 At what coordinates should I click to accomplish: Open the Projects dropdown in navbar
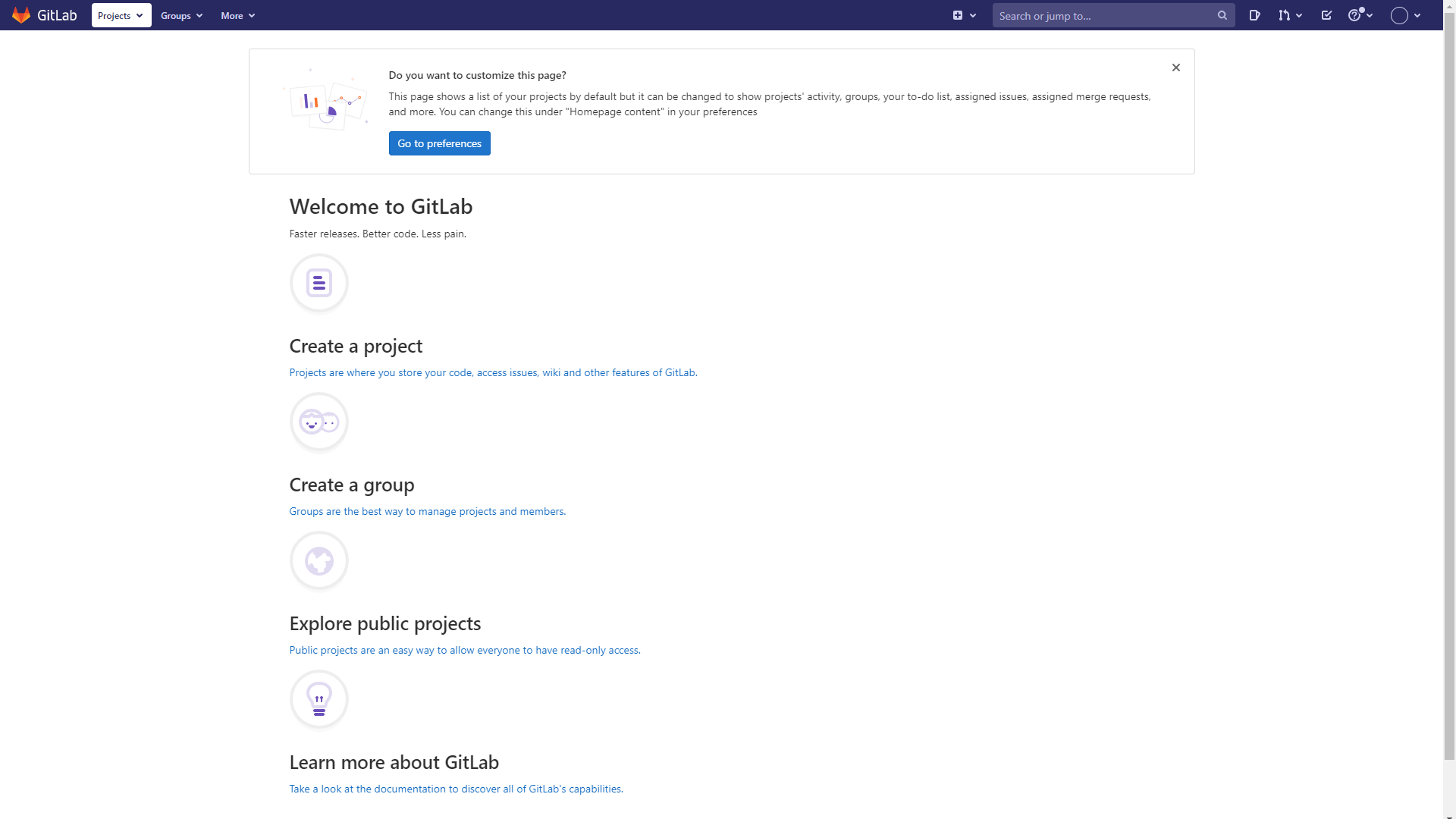coord(121,15)
